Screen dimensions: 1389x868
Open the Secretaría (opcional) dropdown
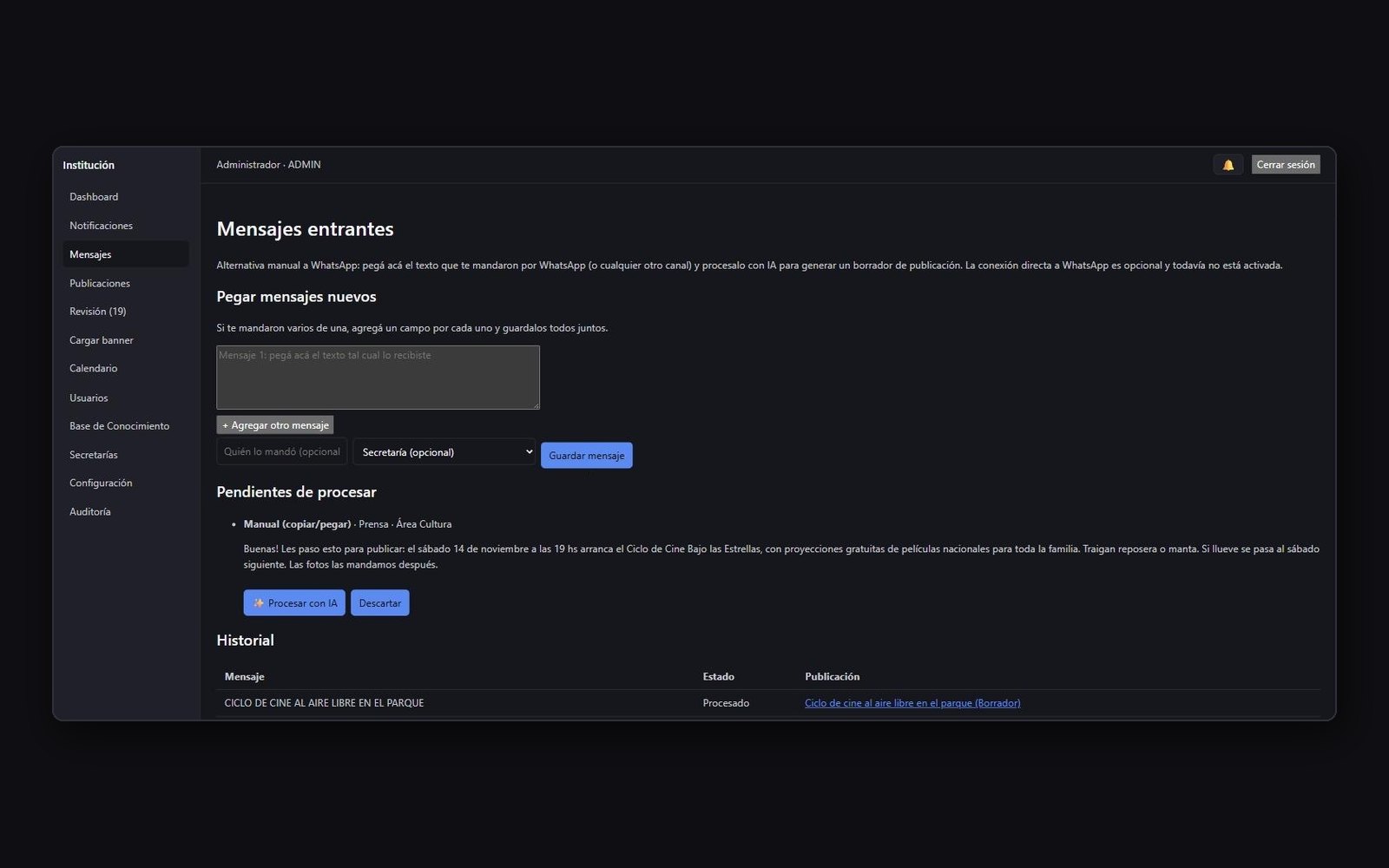click(444, 451)
